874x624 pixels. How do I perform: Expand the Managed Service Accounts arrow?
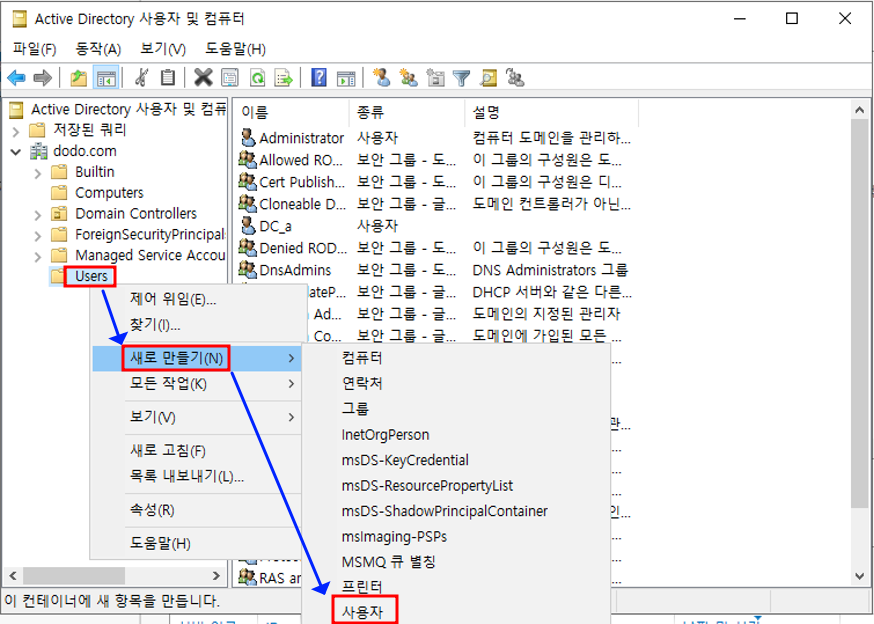(x=37, y=257)
